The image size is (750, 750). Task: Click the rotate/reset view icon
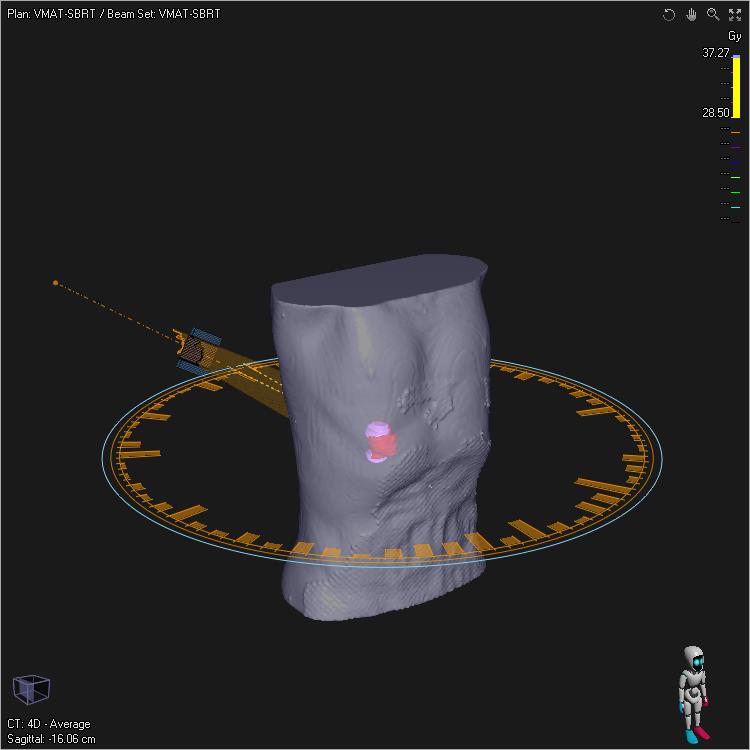[x=669, y=15]
